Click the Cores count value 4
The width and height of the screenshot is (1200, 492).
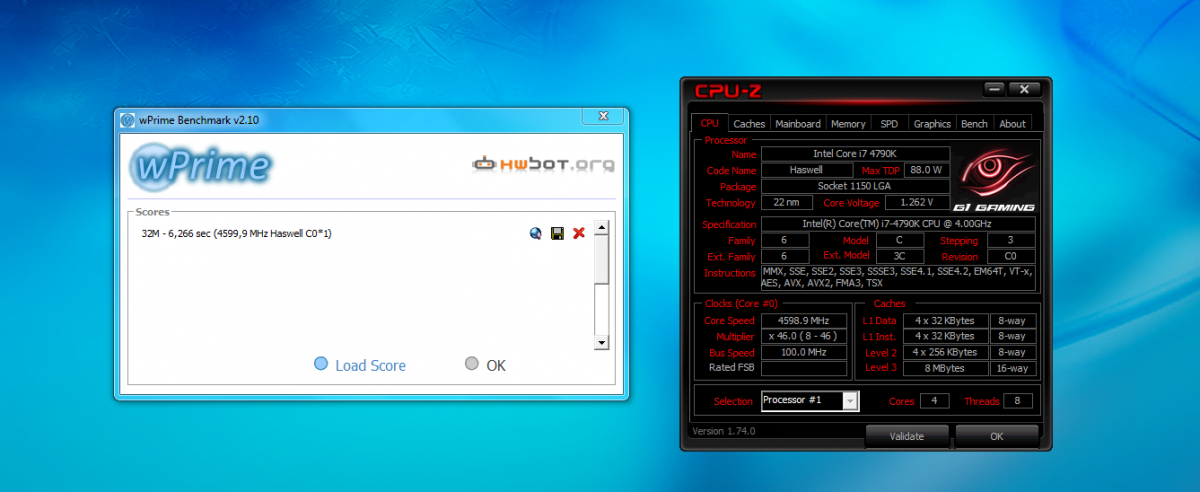click(934, 401)
